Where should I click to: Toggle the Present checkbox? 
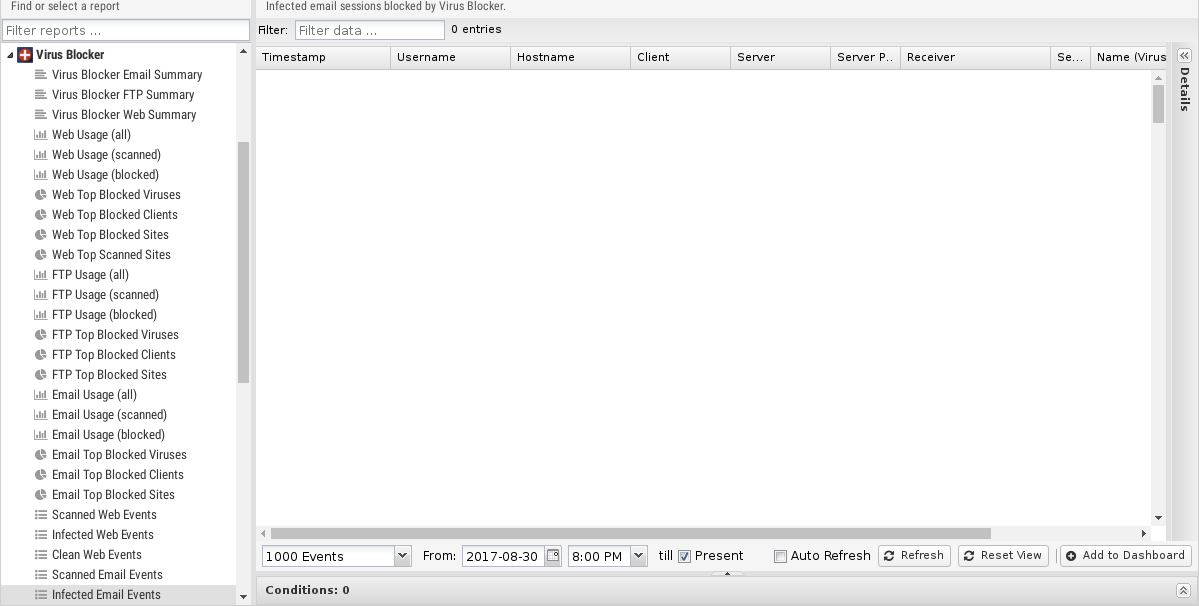tap(685, 556)
